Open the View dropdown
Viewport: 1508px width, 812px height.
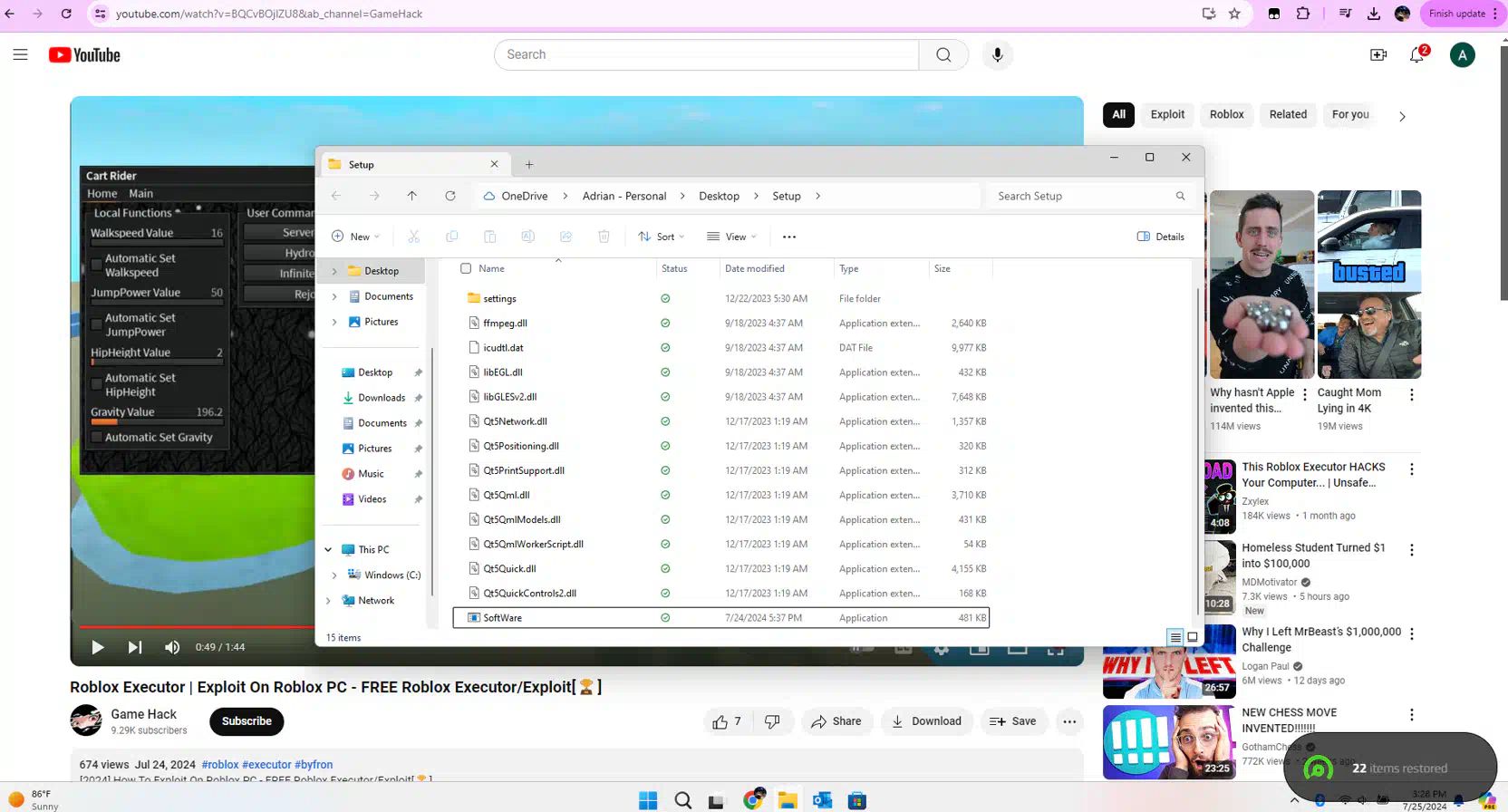[730, 237]
